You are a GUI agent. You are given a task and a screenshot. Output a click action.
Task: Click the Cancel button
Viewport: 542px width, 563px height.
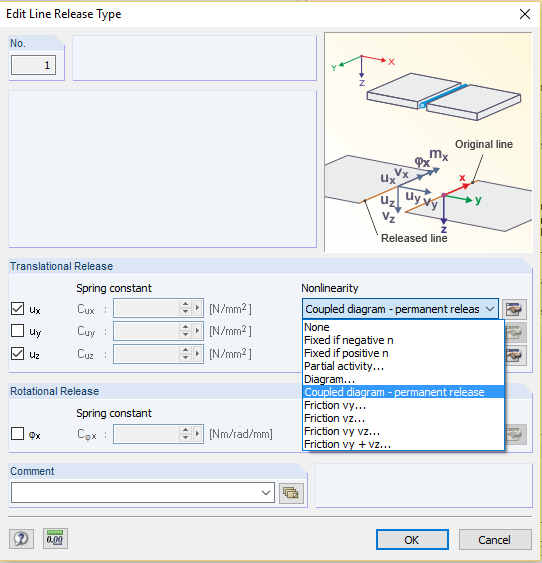[495, 540]
